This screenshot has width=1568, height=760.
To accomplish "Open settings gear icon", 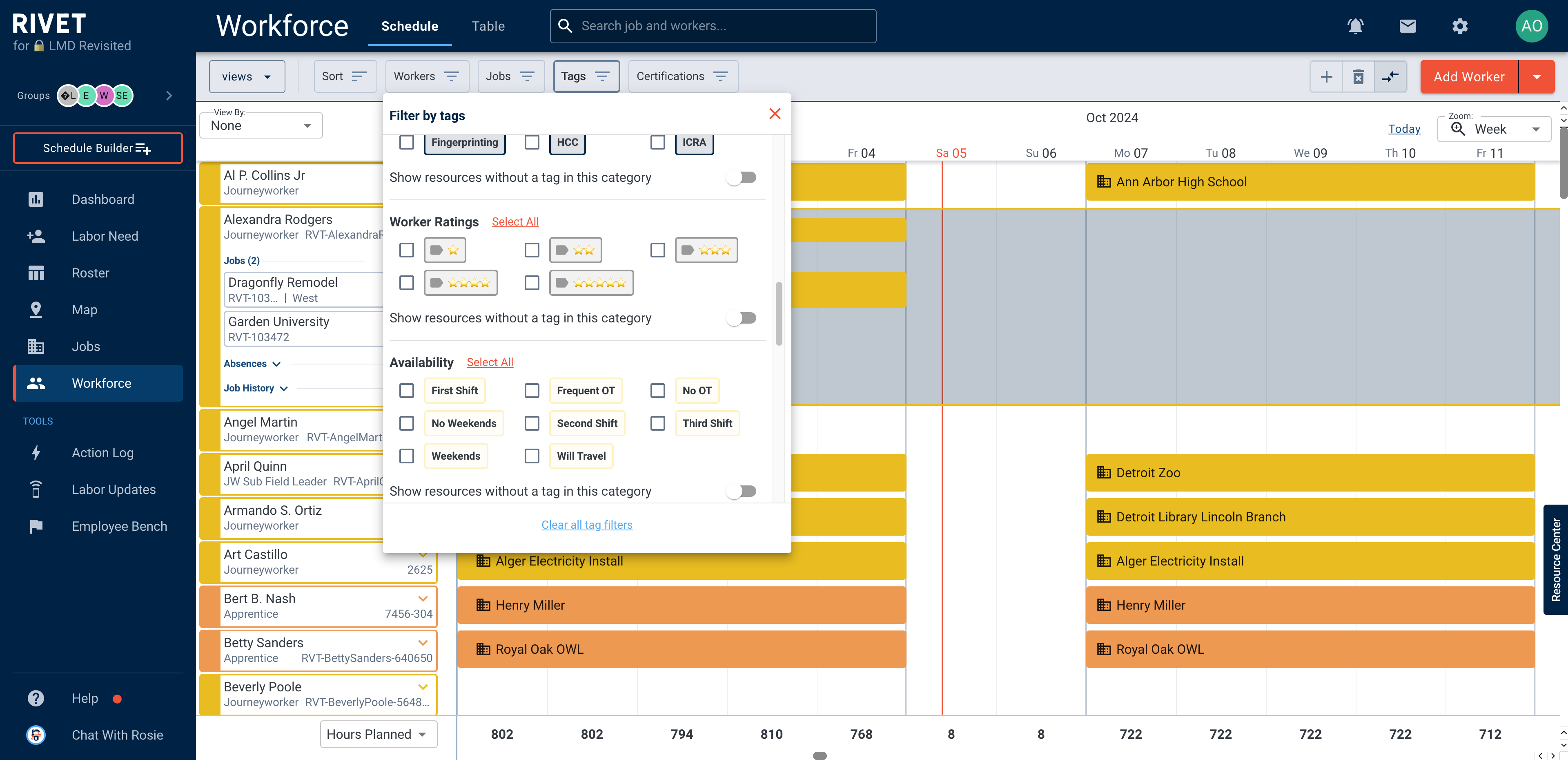I will 1460,26.
